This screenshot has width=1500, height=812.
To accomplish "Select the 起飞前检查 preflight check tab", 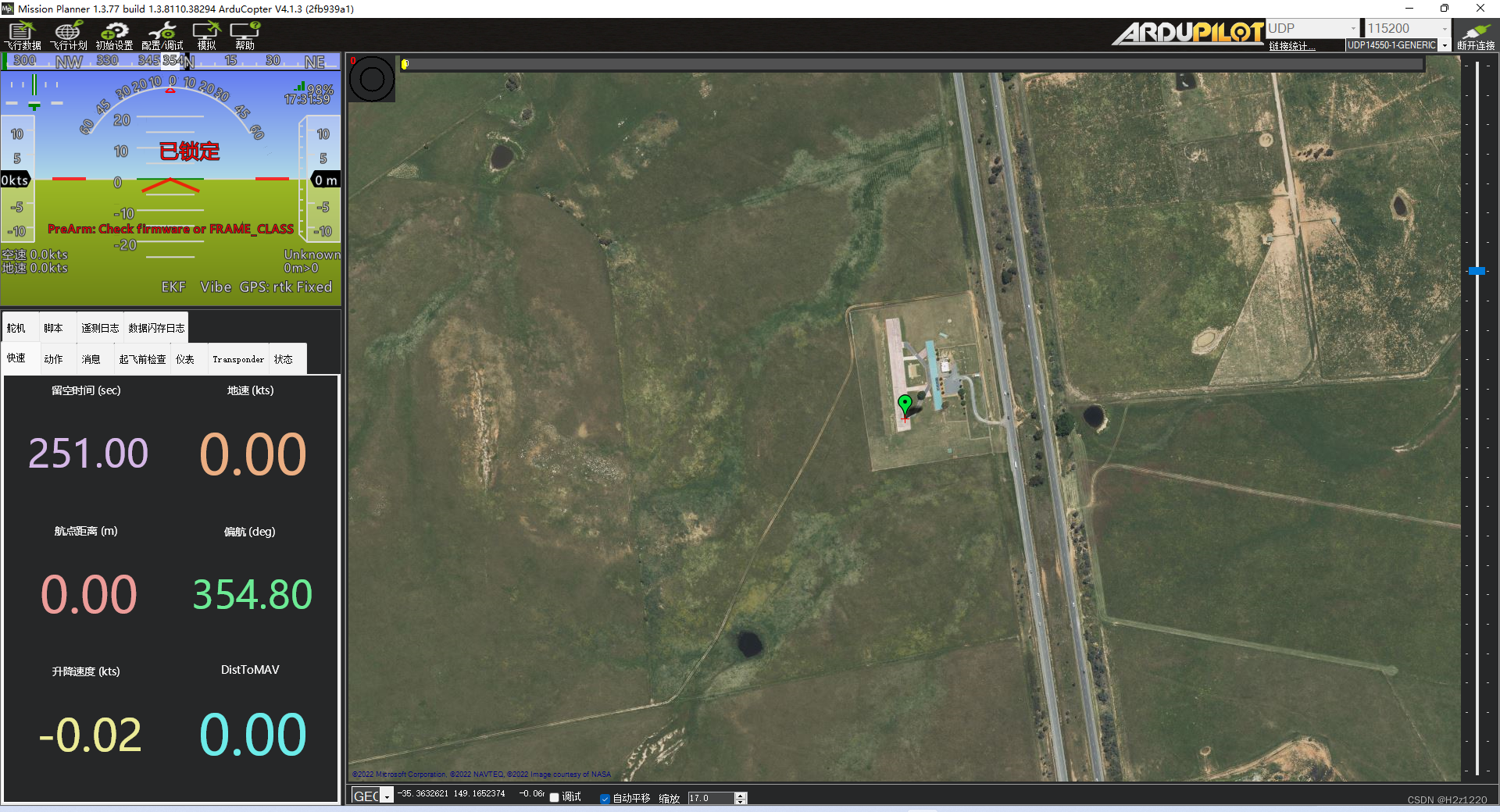I will tap(142, 359).
